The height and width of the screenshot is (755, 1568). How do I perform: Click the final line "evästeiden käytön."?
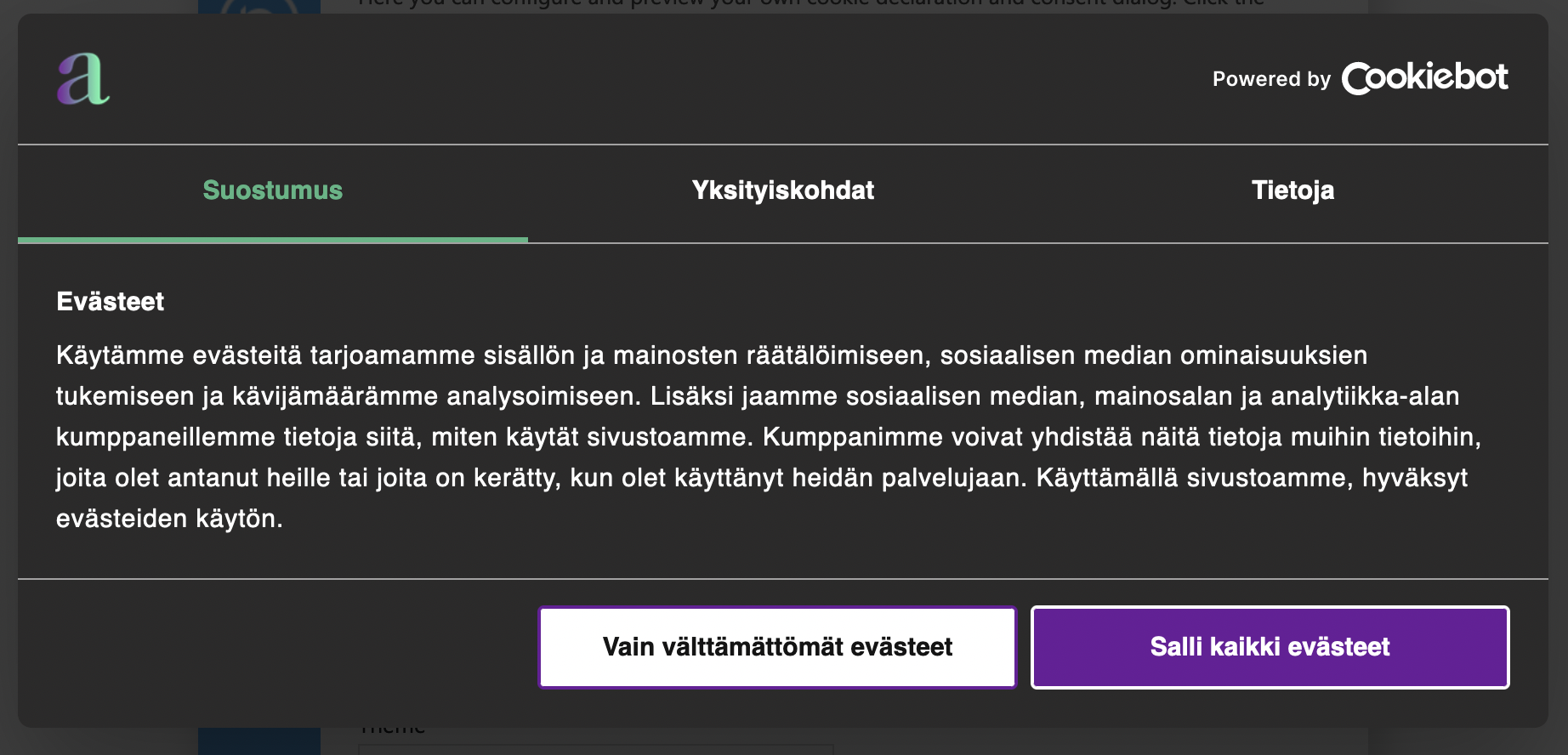[x=169, y=519]
